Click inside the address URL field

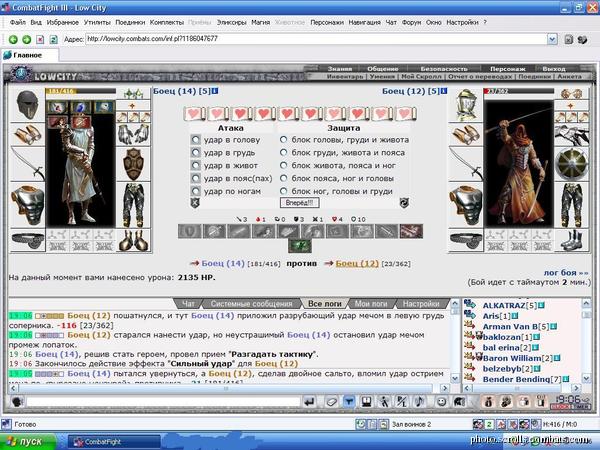point(316,39)
